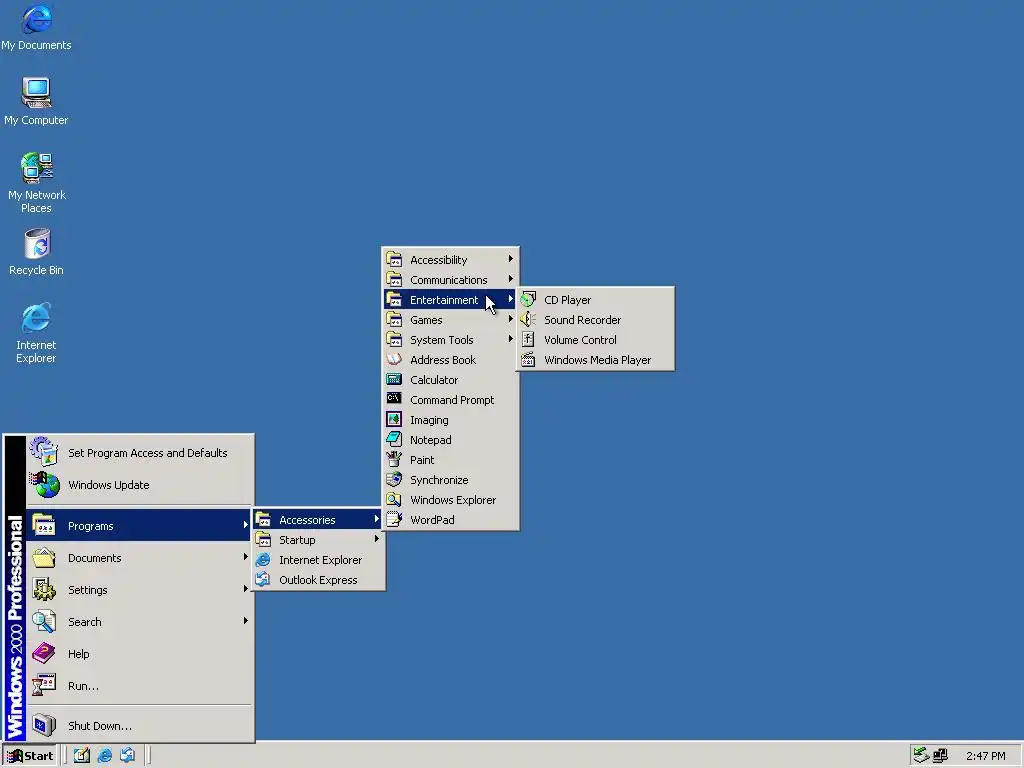Click the Notepad icon
This screenshot has height=768, width=1024.
pos(394,440)
